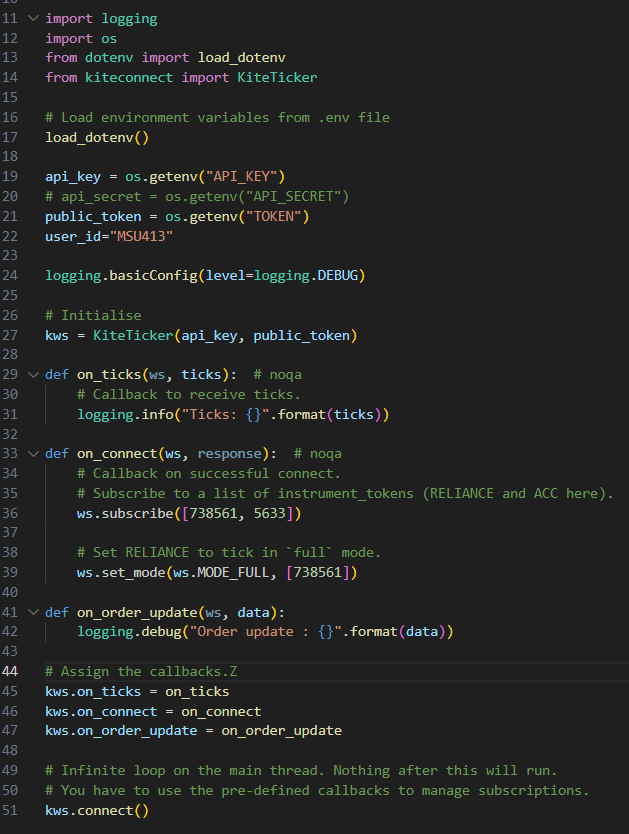The image size is (629, 834).
Task: Click kws.connect() on the last line
Action: [x=96, y=810]
